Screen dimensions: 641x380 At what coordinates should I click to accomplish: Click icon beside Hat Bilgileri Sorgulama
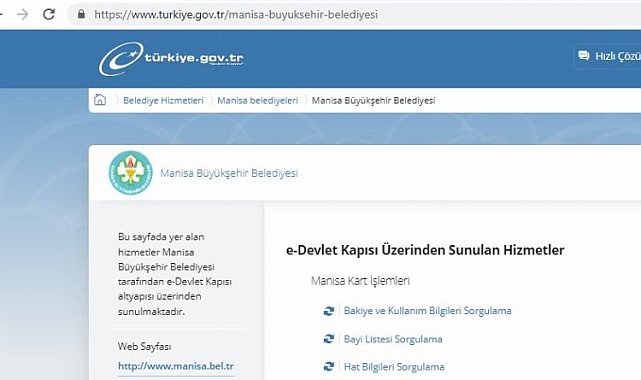329,367
